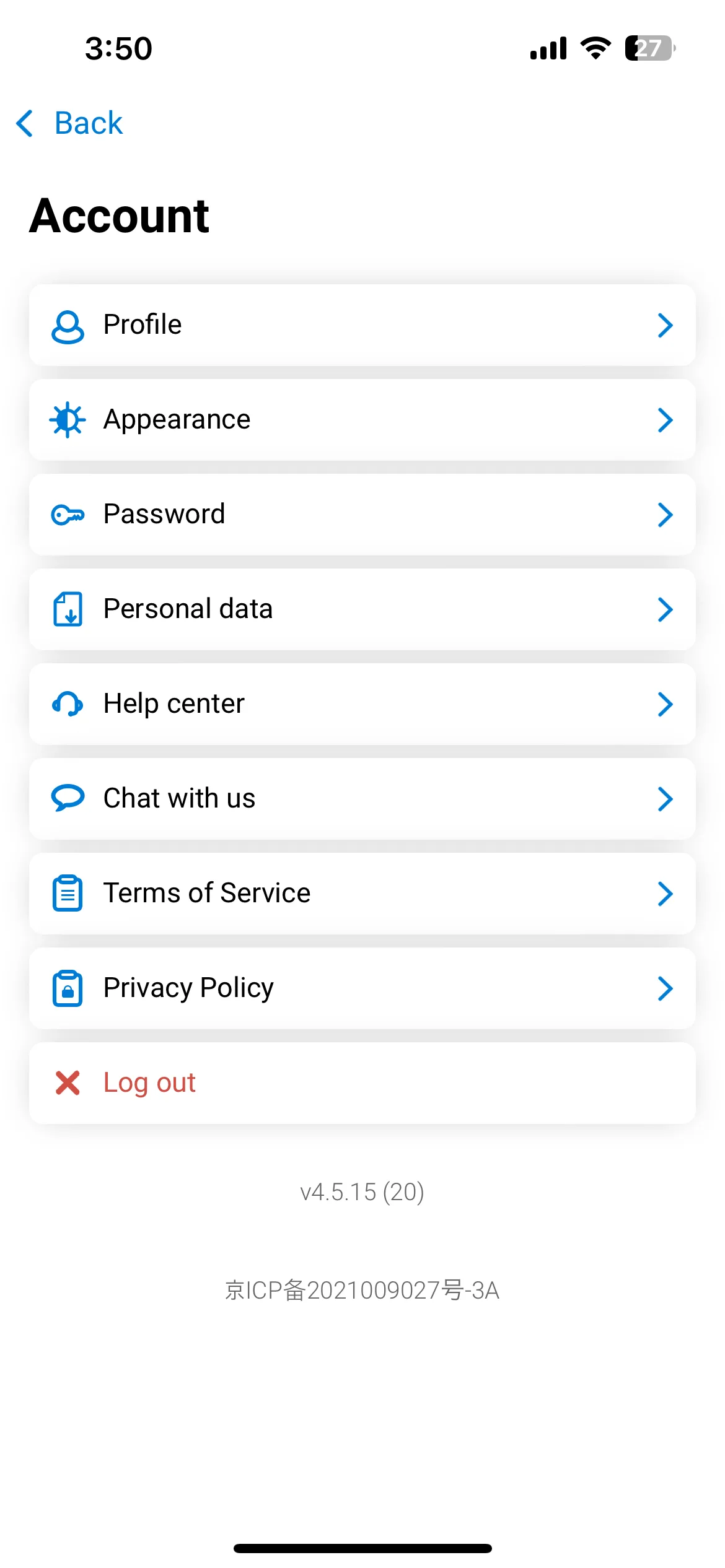The image size is (725, 1568).
Task: Tap the Profile person icon
Action: coord(68,326)
